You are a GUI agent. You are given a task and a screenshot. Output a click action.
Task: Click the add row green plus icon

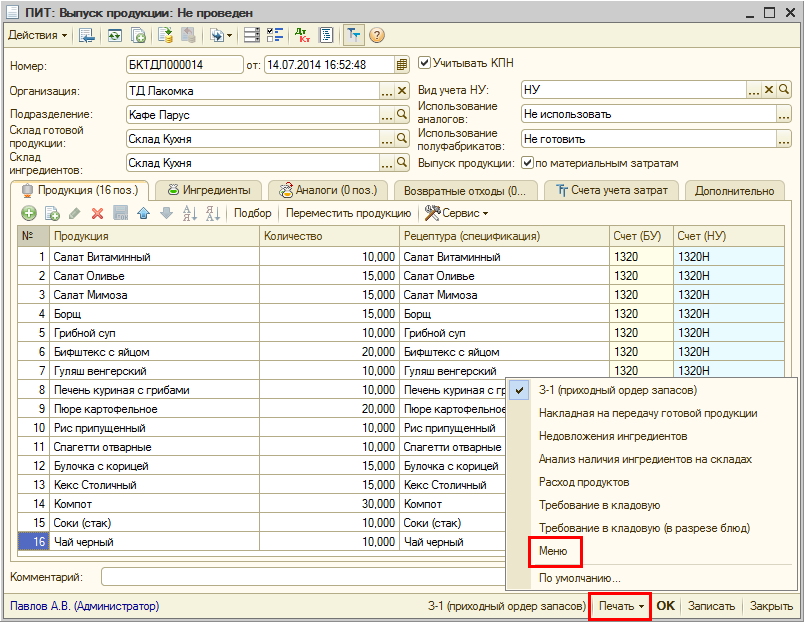click(x=28, y=213)
